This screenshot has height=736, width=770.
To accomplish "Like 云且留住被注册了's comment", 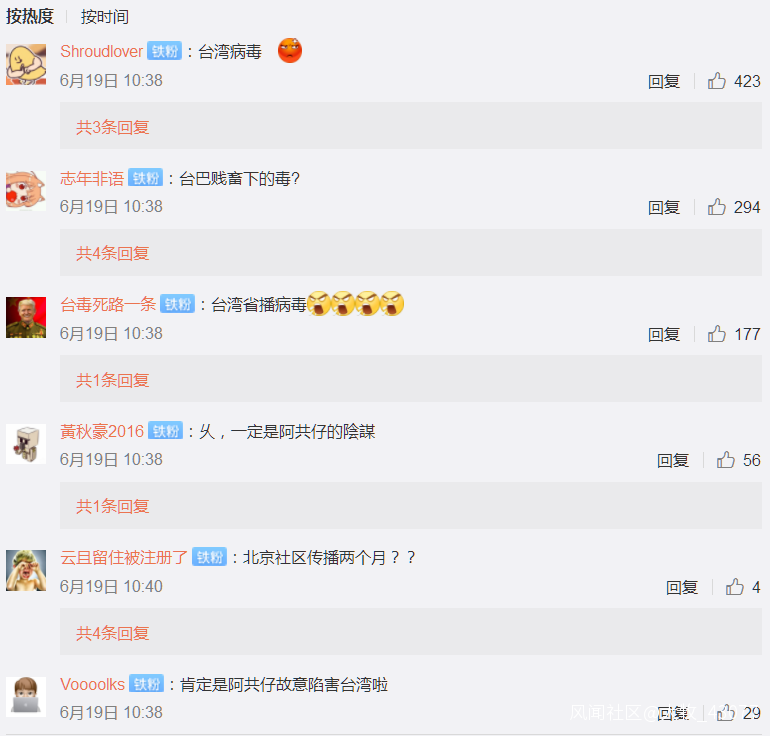I will pyautogui.click(x=735, y=587).
